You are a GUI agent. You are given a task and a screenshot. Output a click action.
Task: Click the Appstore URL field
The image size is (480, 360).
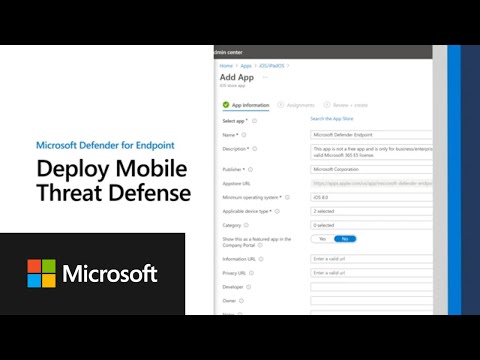click(371, 183)
